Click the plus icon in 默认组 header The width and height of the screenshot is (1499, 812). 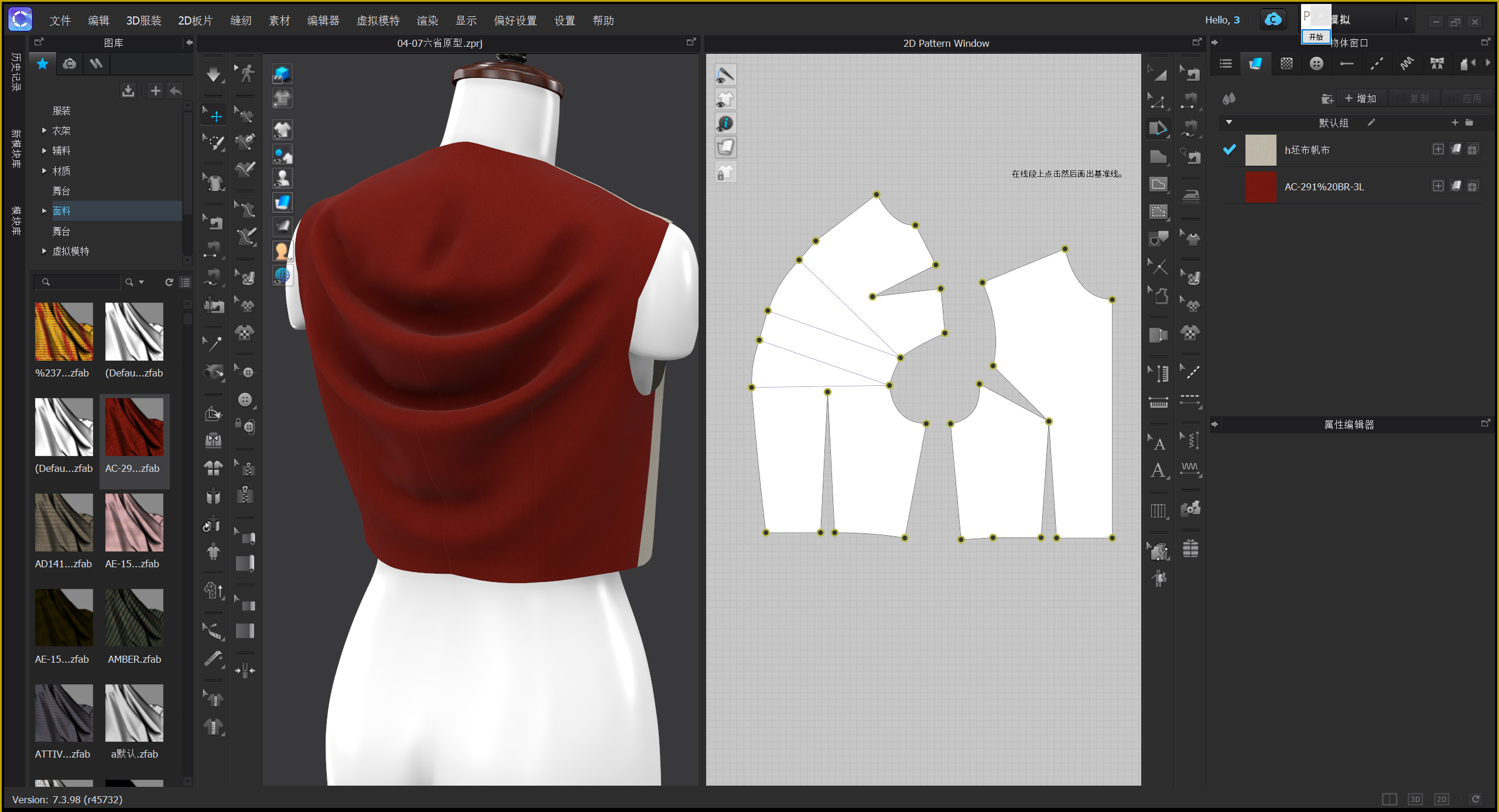point(1454,122)
